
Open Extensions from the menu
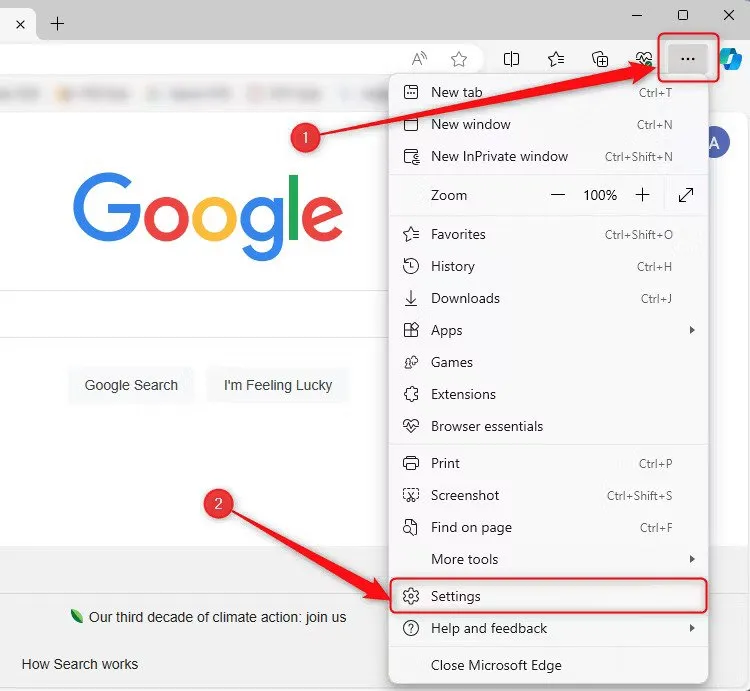[x=548, y=395]
